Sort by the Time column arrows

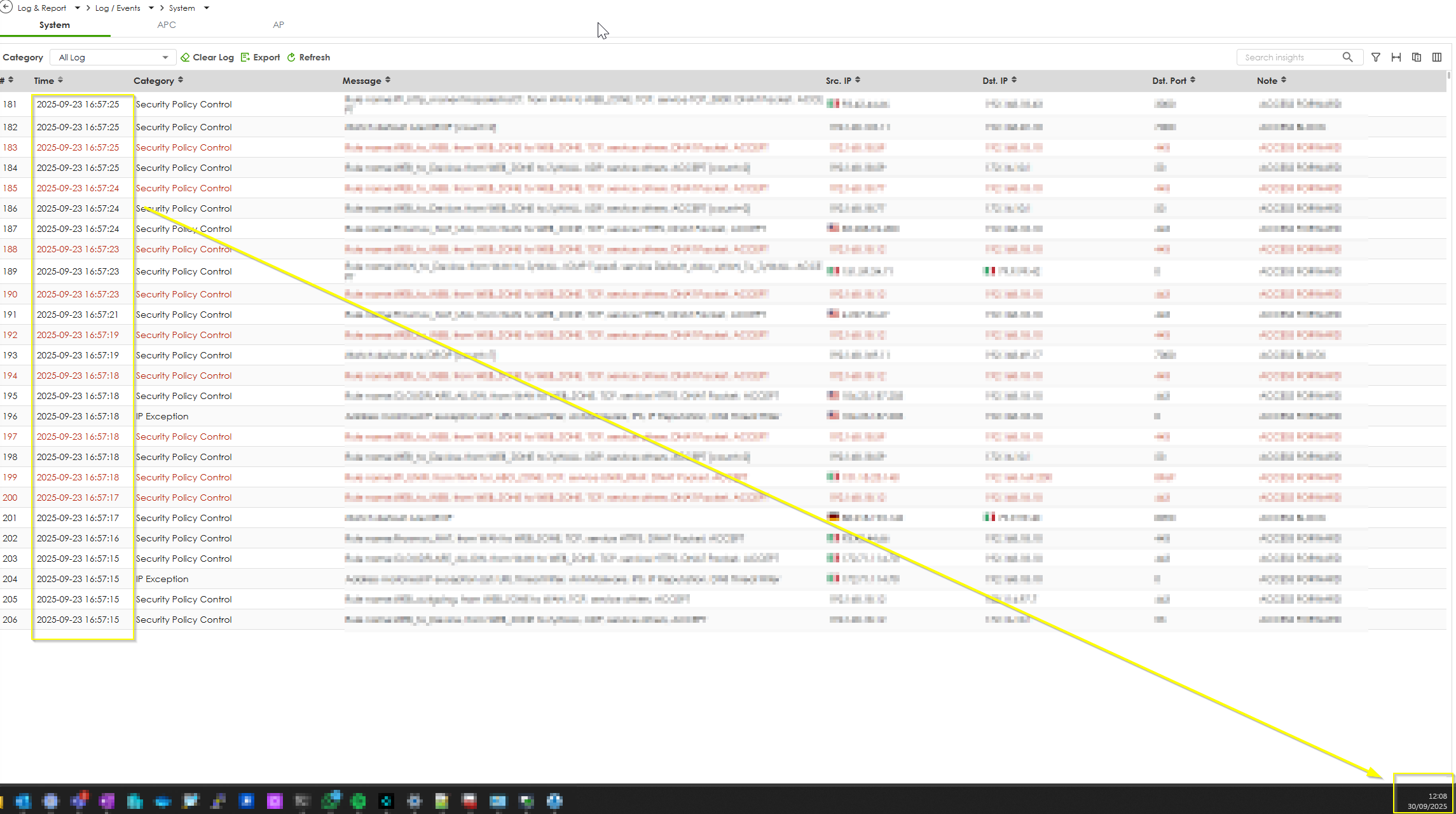pyautogui.click(x=60, y=80)
